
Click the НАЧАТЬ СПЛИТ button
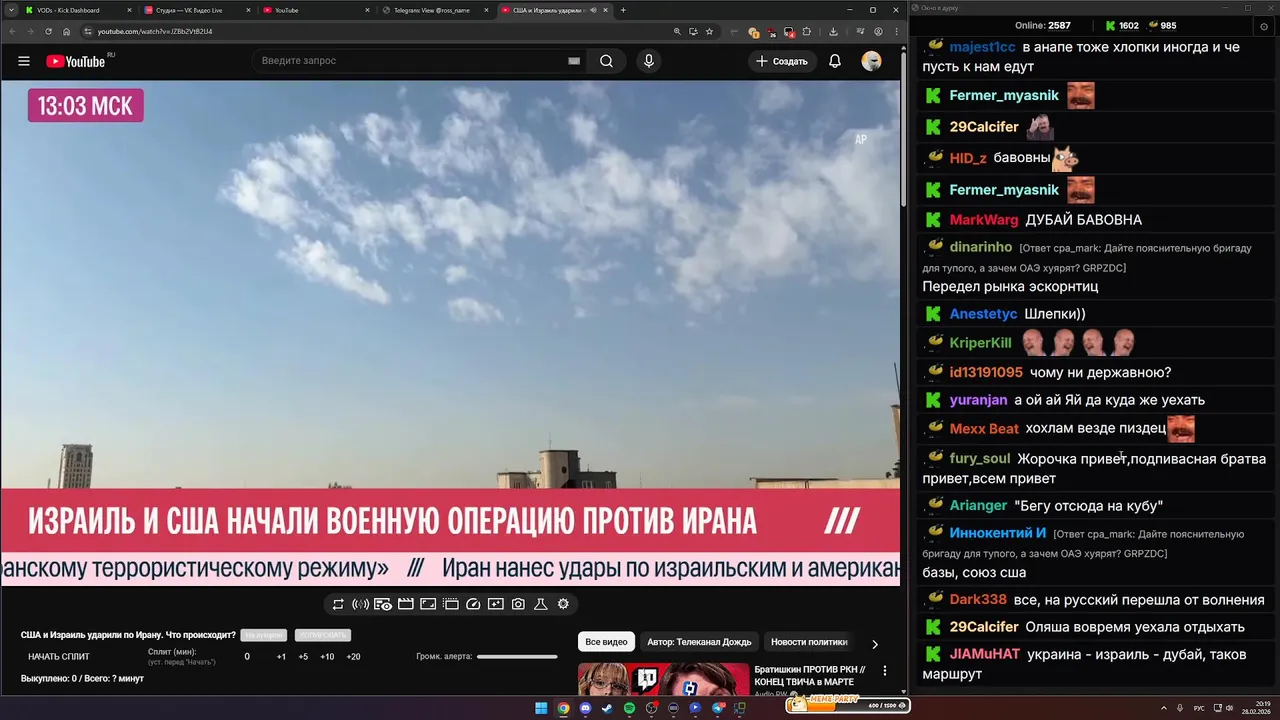pyautogui.click(x=59, y=657)
